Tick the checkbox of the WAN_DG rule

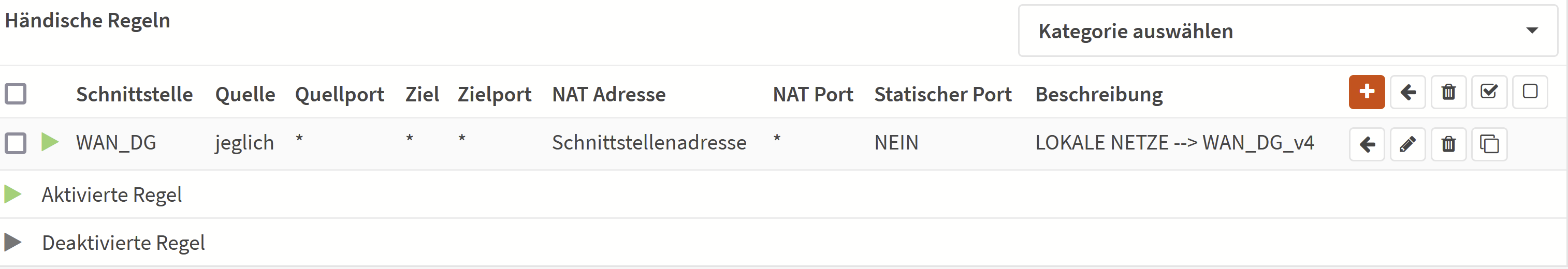point(15,143)
